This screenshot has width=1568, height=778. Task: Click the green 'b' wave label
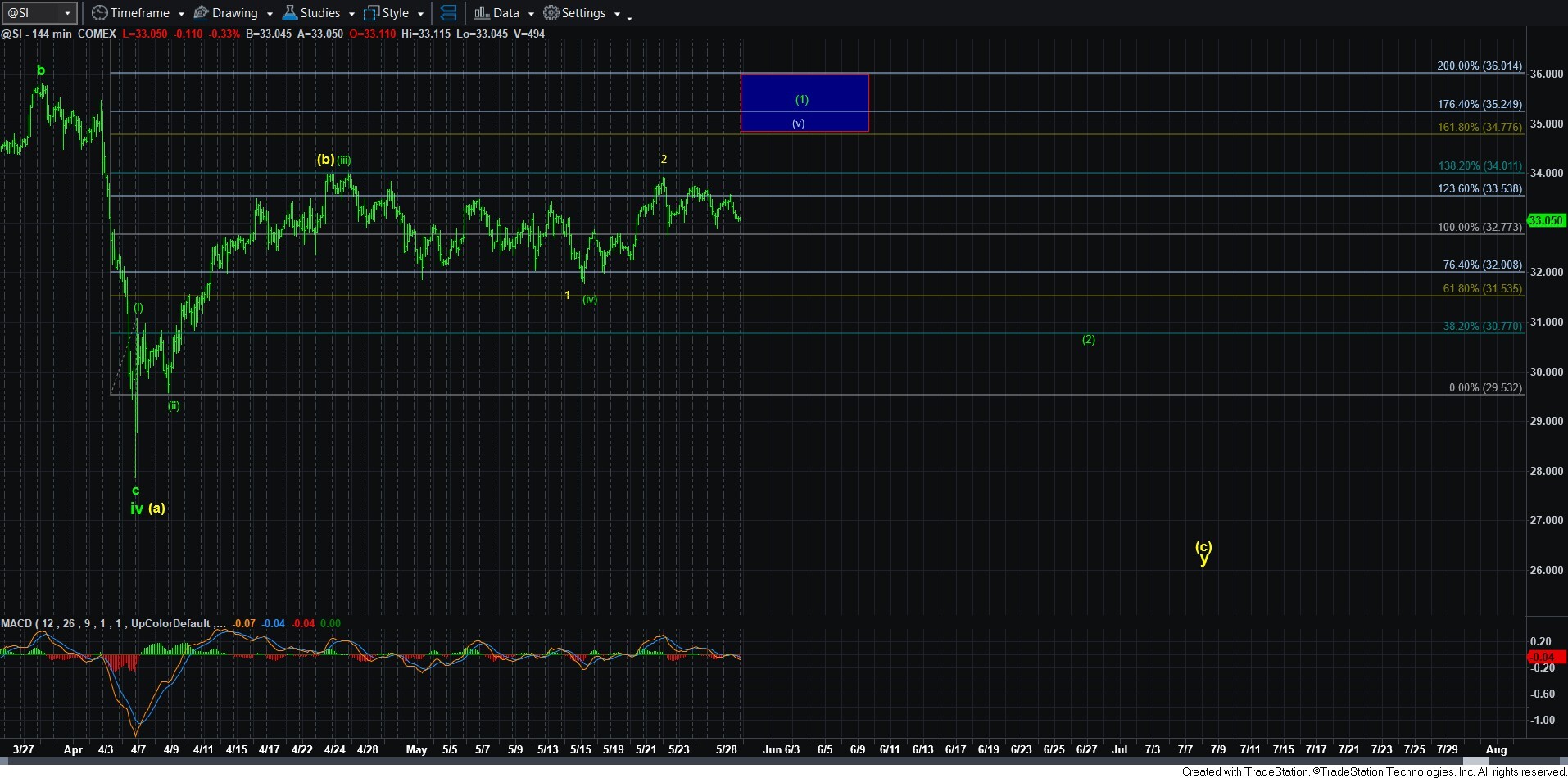(41, 70)
